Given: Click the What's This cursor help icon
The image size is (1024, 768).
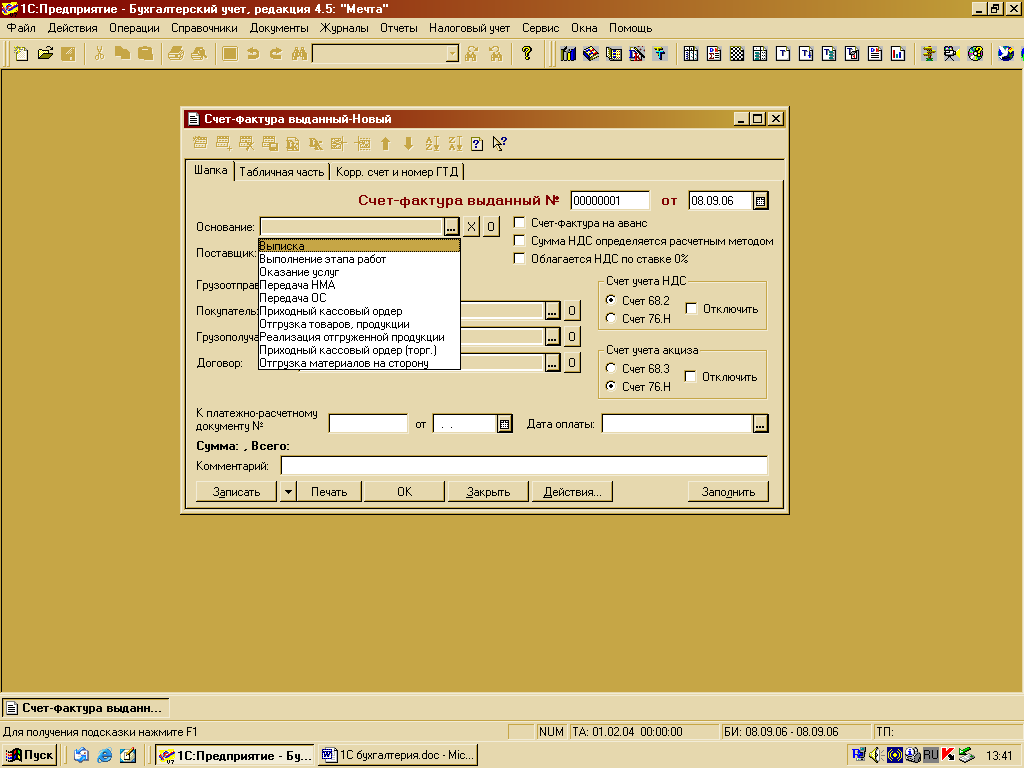Looking at the screenshot, I should click(500, 144).
